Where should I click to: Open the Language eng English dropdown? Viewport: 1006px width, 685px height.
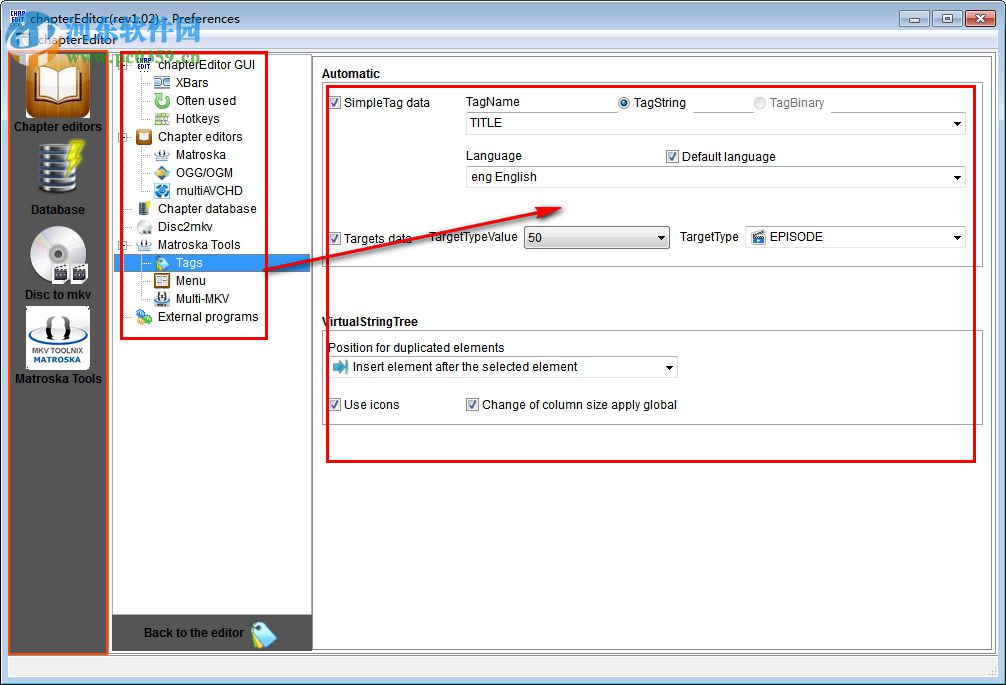715,177
